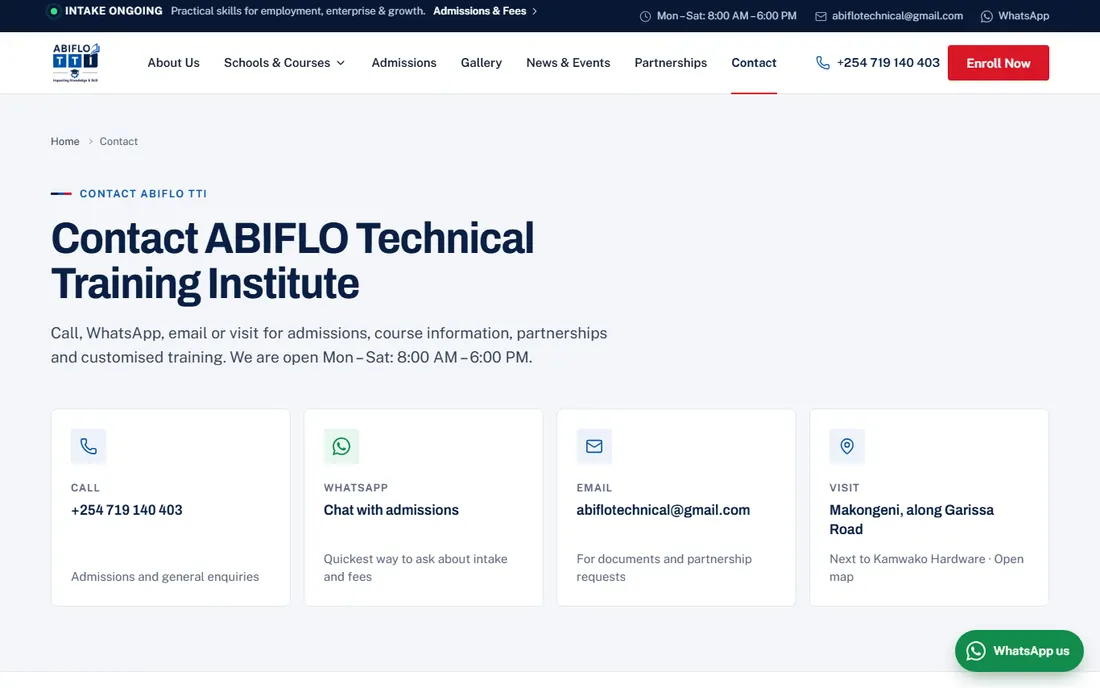The image size is (1100, 688).
Task: Click the ABIFLO TTI logo
Action: point(76,62)
